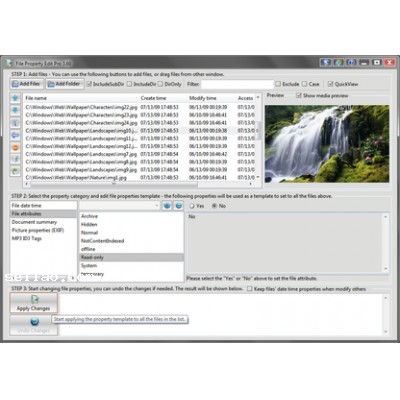This screenshot has width=400, height=400.
Task: Click the right round blue icon next to the attribute combo box
Action: 179,206
